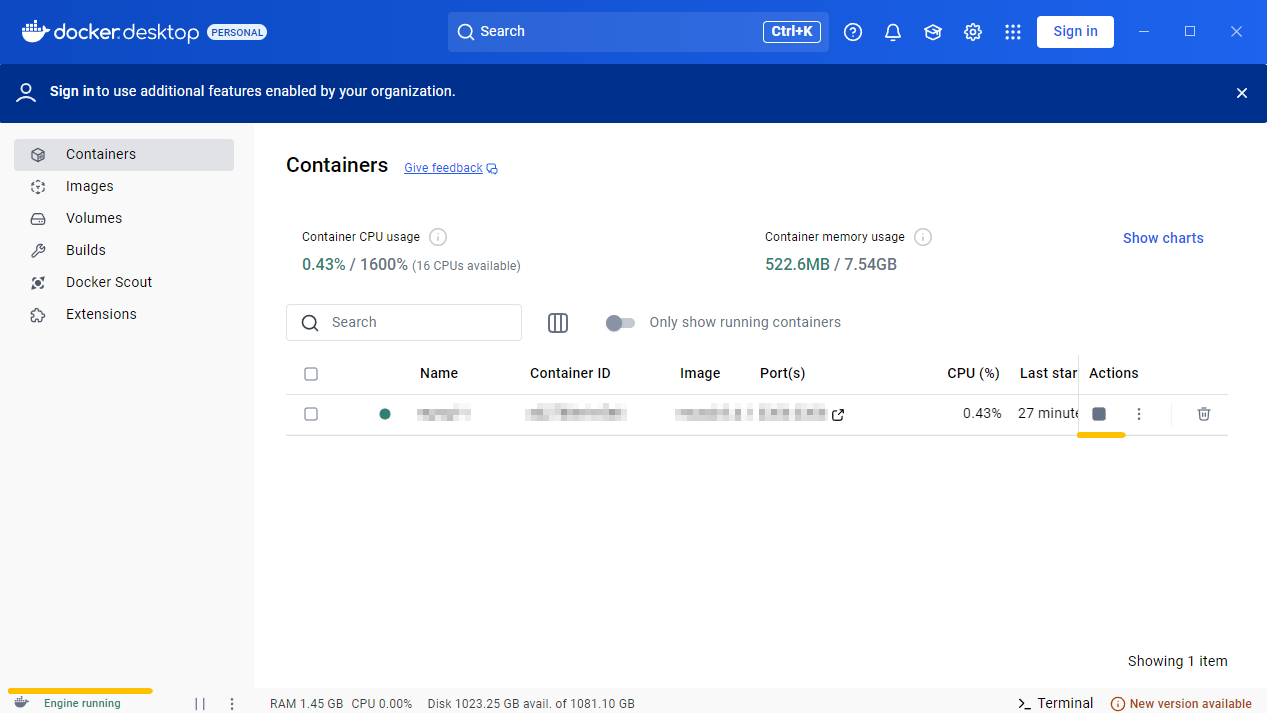Check the select-all containers checkbox
Screen dimensions: 1267x713
(311, 374)
